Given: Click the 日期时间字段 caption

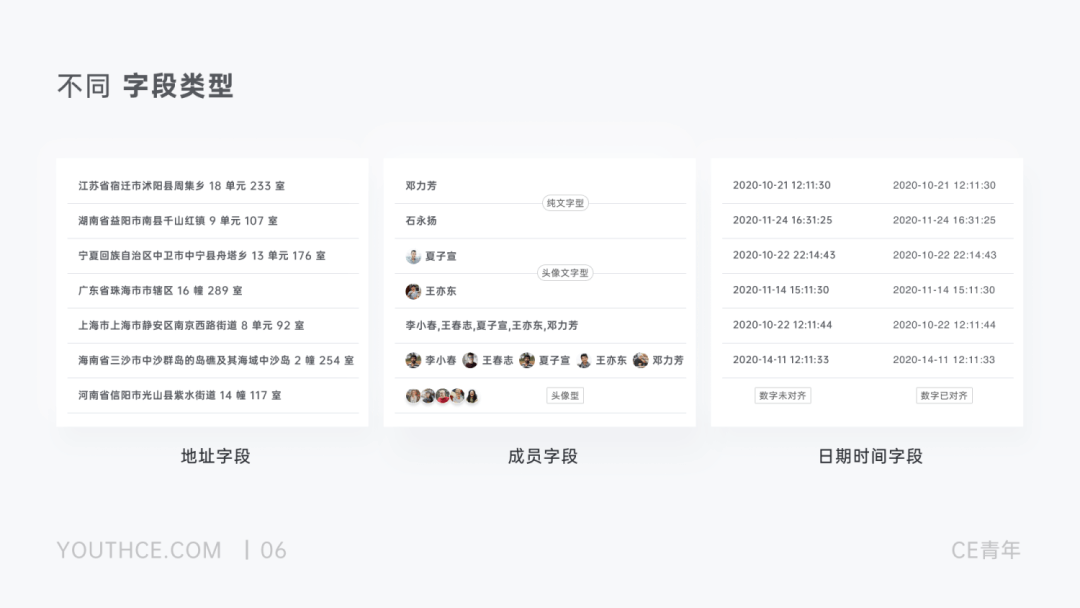Looking at the screenshot, I should 870,456.
